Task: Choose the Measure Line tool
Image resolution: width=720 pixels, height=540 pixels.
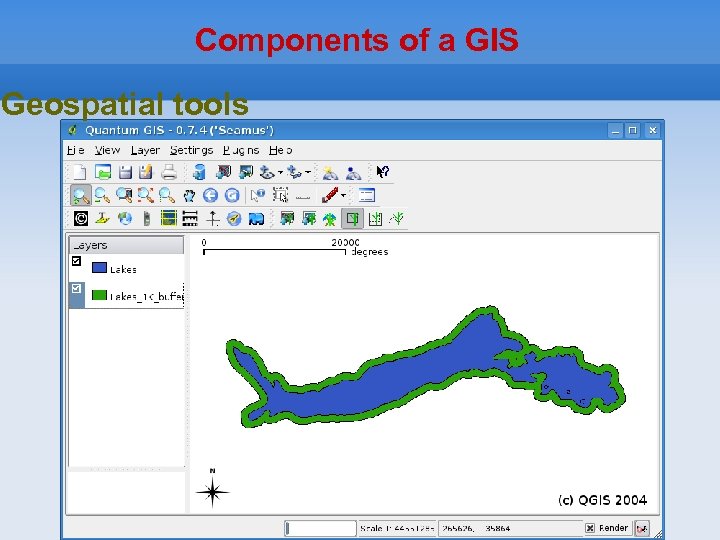Action: click(x=303, y=197)
